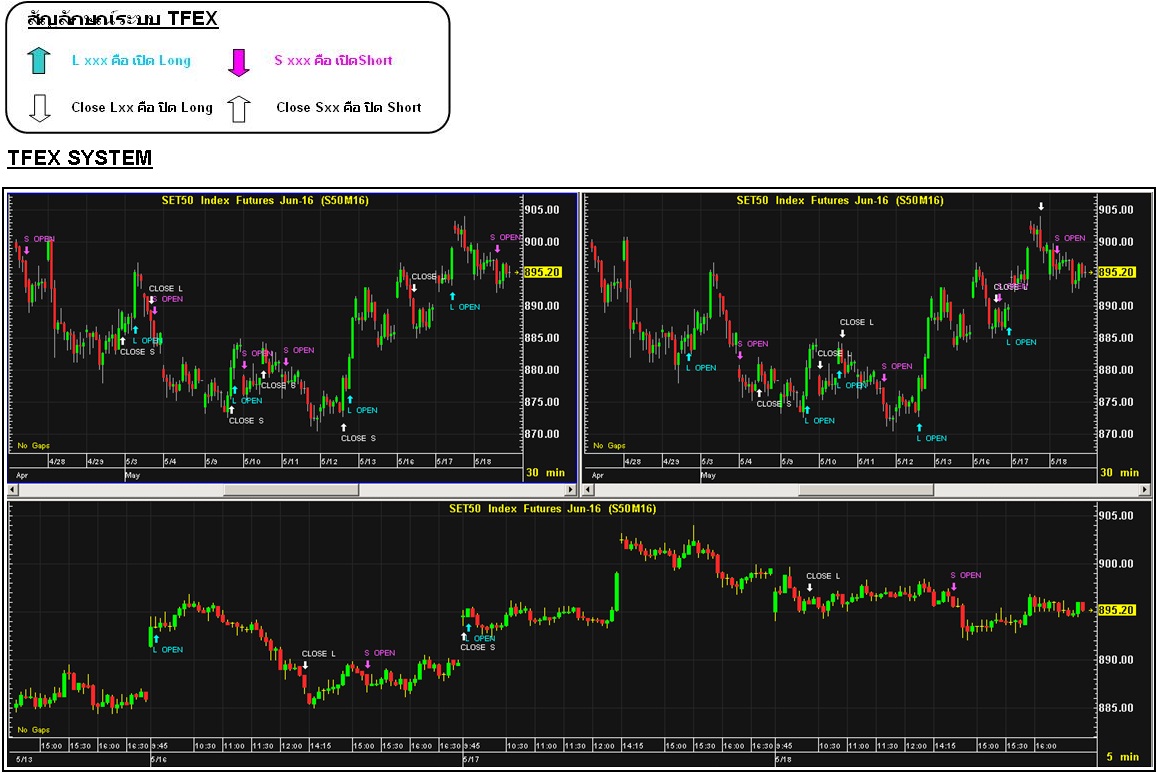Click the cyan 'L xxx' Long legend text
This screenshot has width=1157, height=773.
[131, 60]
